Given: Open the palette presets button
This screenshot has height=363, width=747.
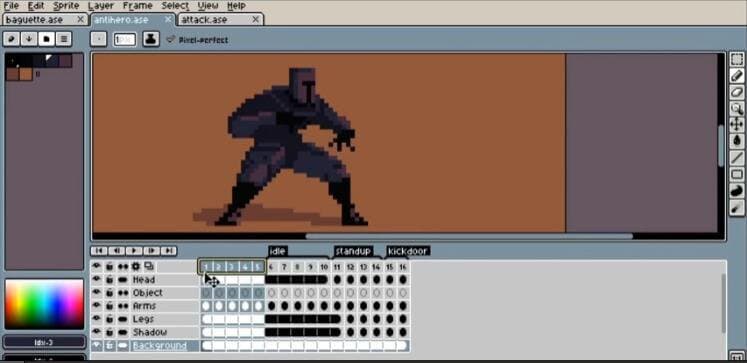Looking at the screenshot, I should click(x=46, y=39).
